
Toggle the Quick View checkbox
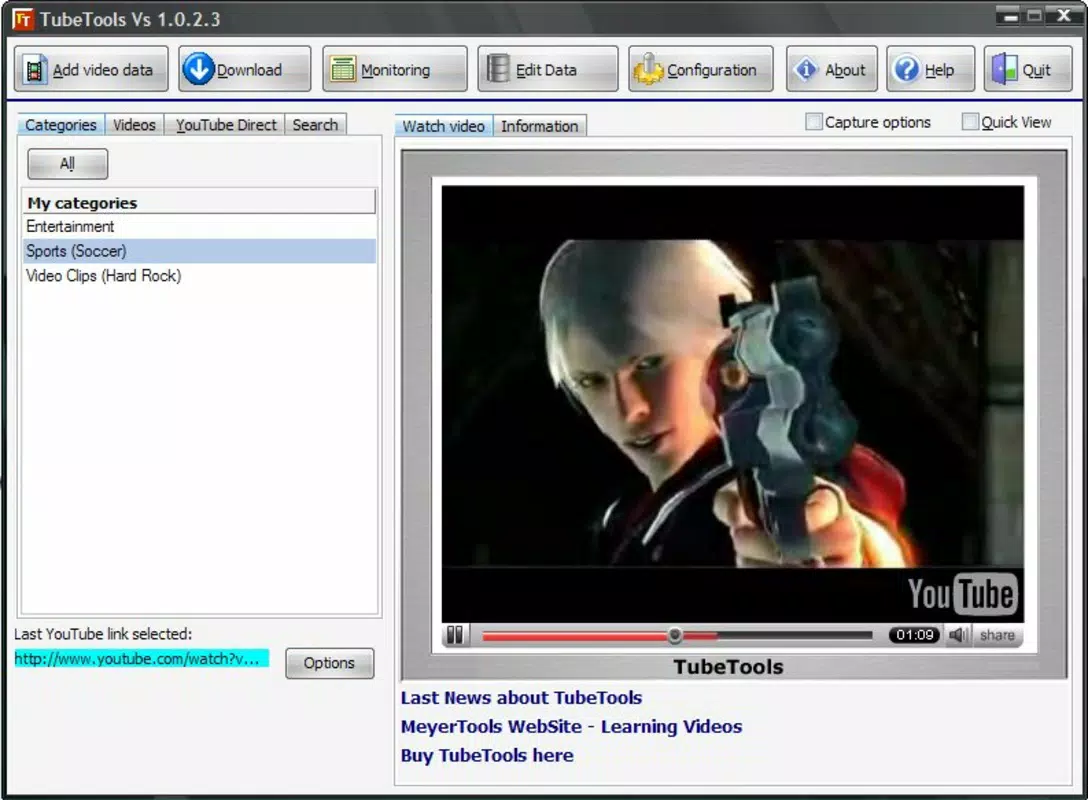(970, 122)
